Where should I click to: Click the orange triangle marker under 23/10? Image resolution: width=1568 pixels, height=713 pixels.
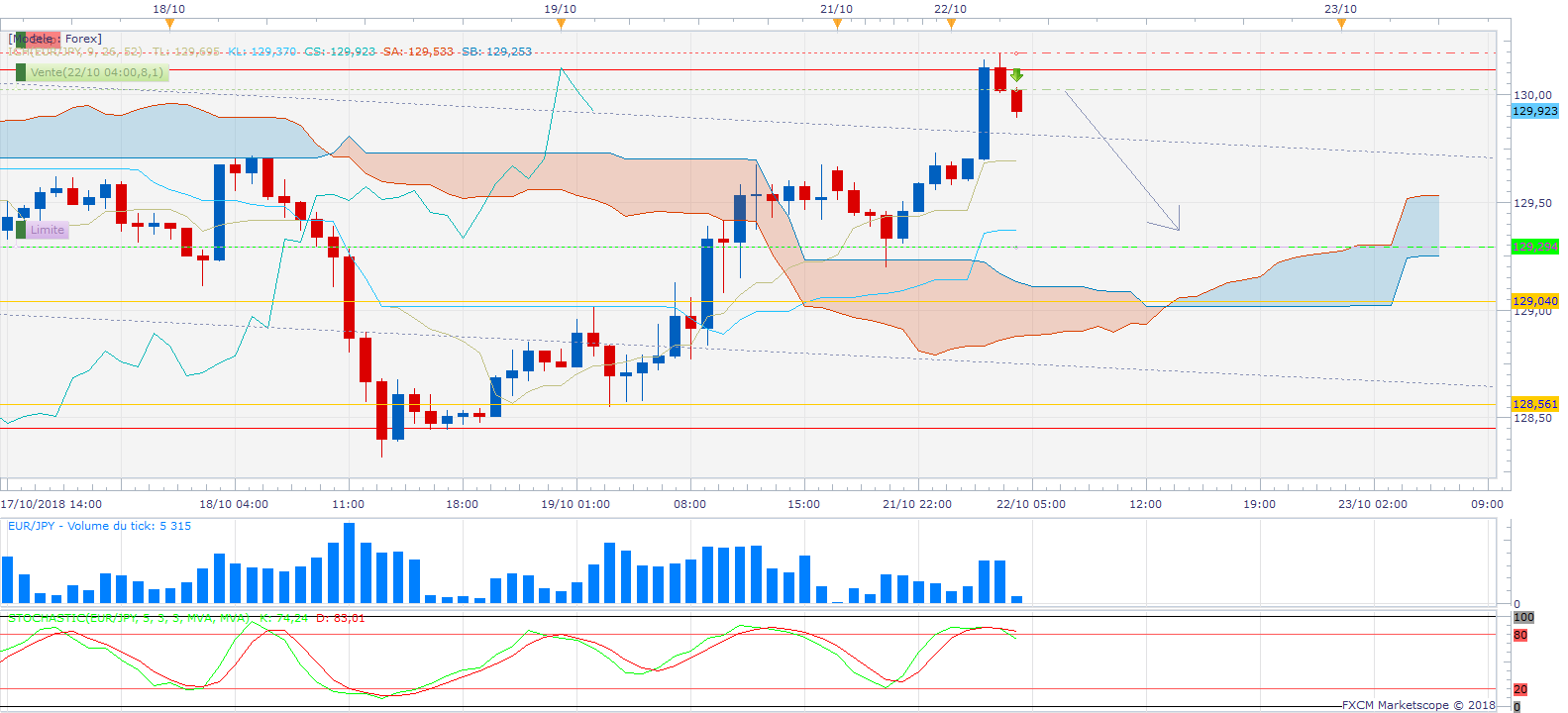1341,23
